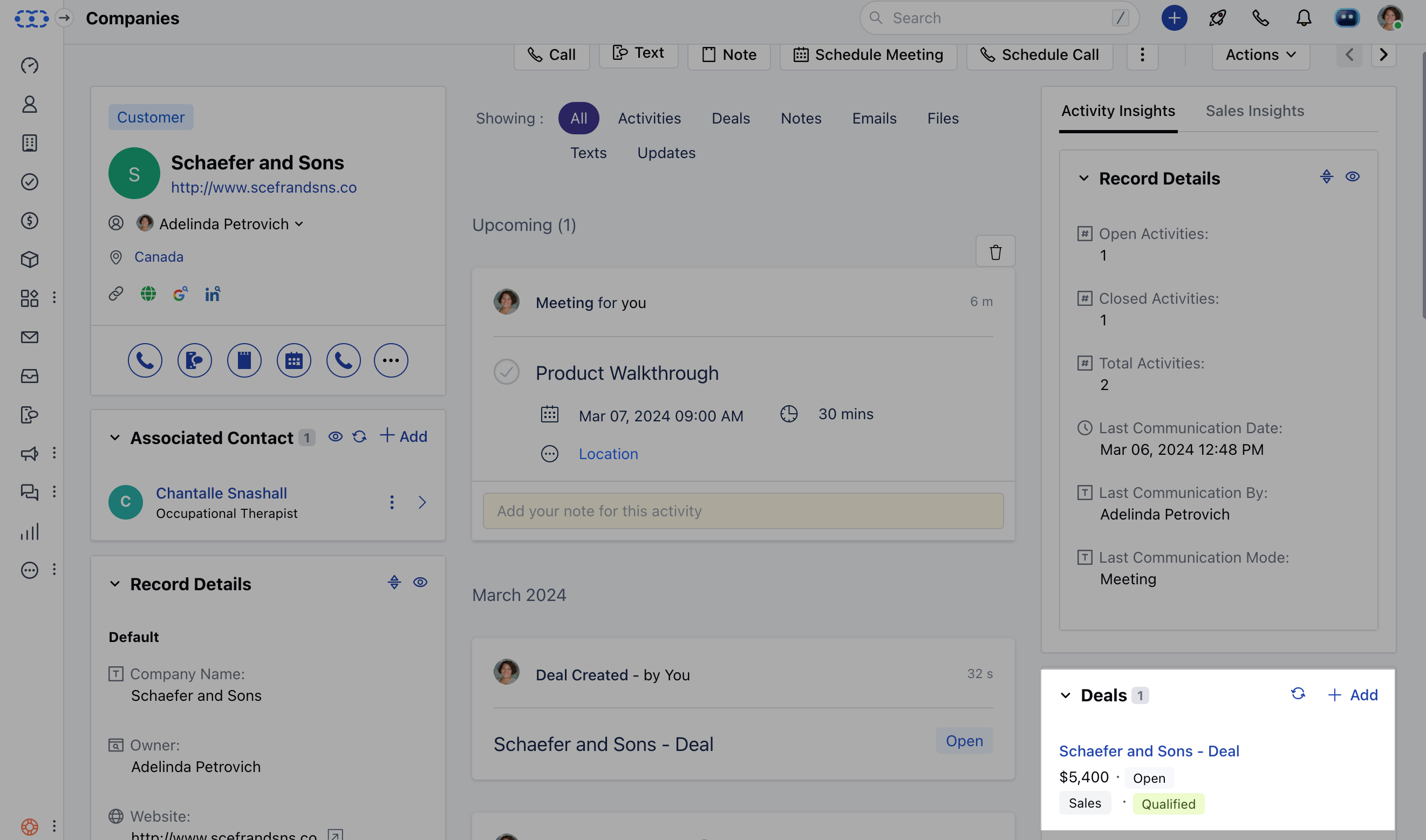Screen dimensions: 1426x840
Task: Collapse the Deals section
Action: click(1066, 695)
